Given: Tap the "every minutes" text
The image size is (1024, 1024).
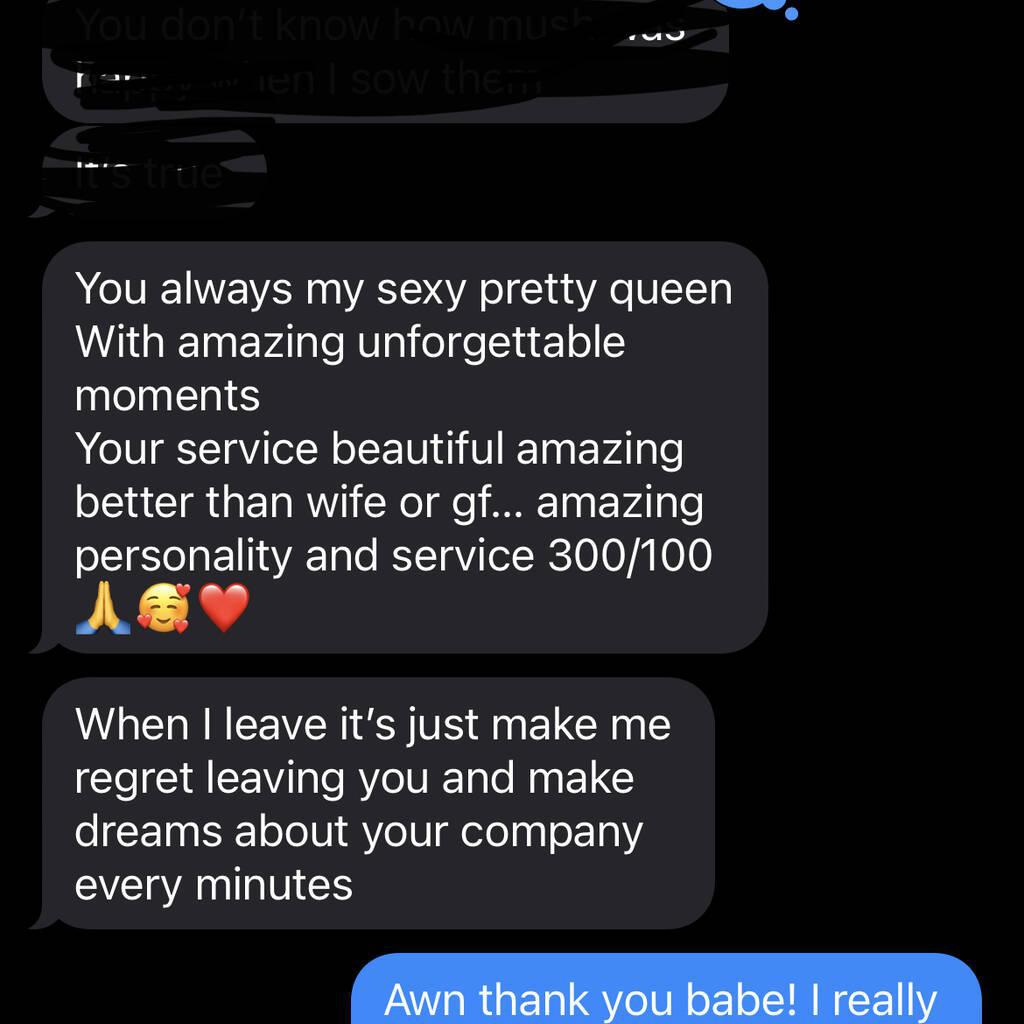Looking at the screenshot, I should 214,886.
